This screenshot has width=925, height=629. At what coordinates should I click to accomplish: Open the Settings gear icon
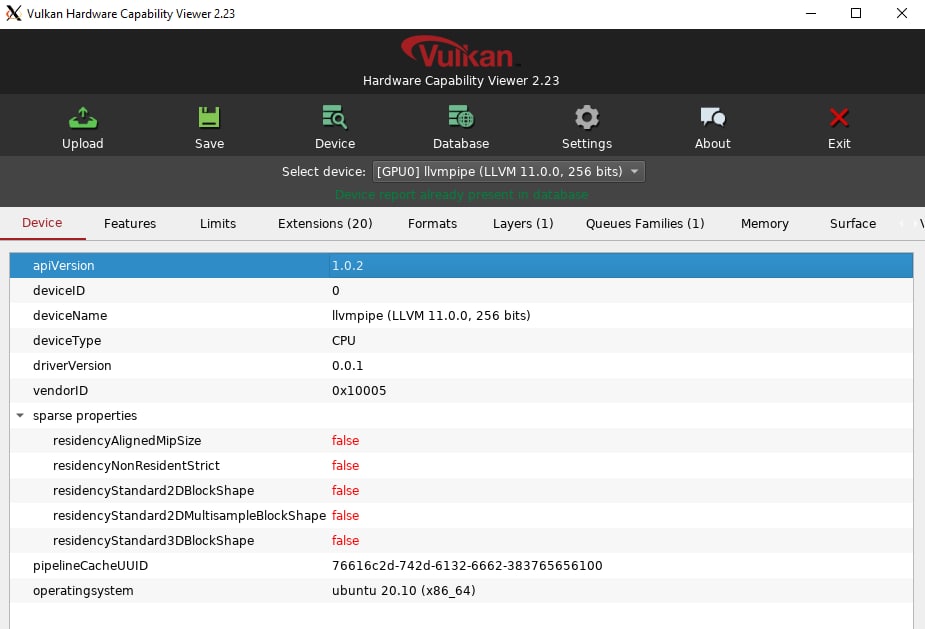coord(586,117)
